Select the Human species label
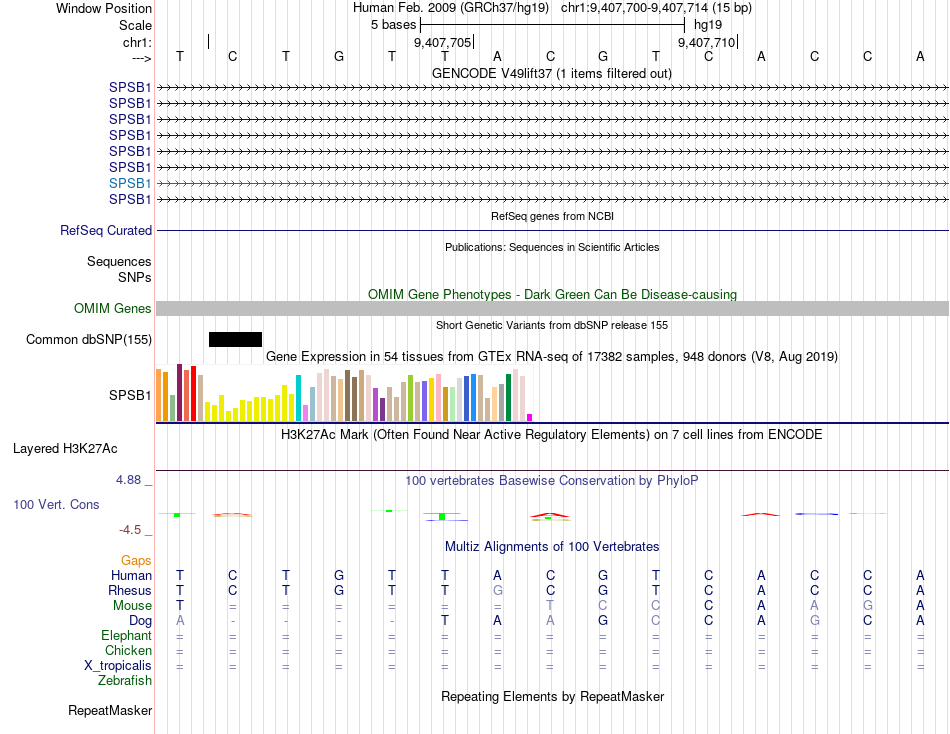 click(131, 575)
